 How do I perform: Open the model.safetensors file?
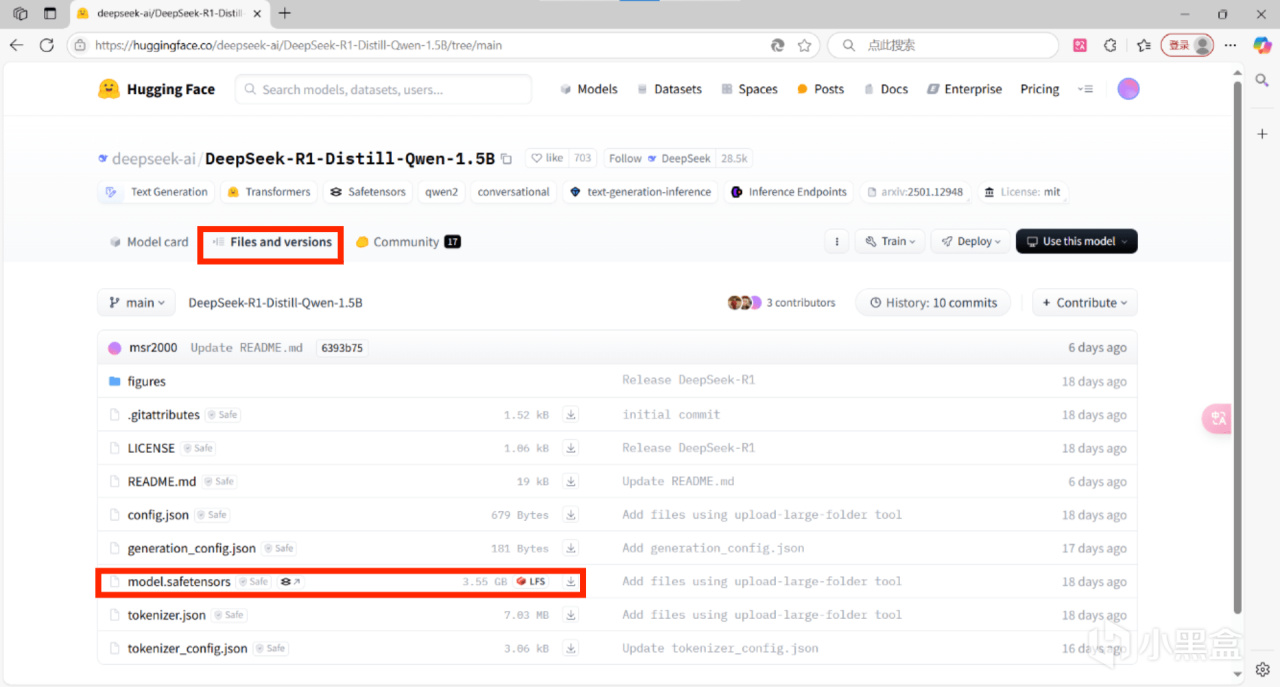pos(179,581)
